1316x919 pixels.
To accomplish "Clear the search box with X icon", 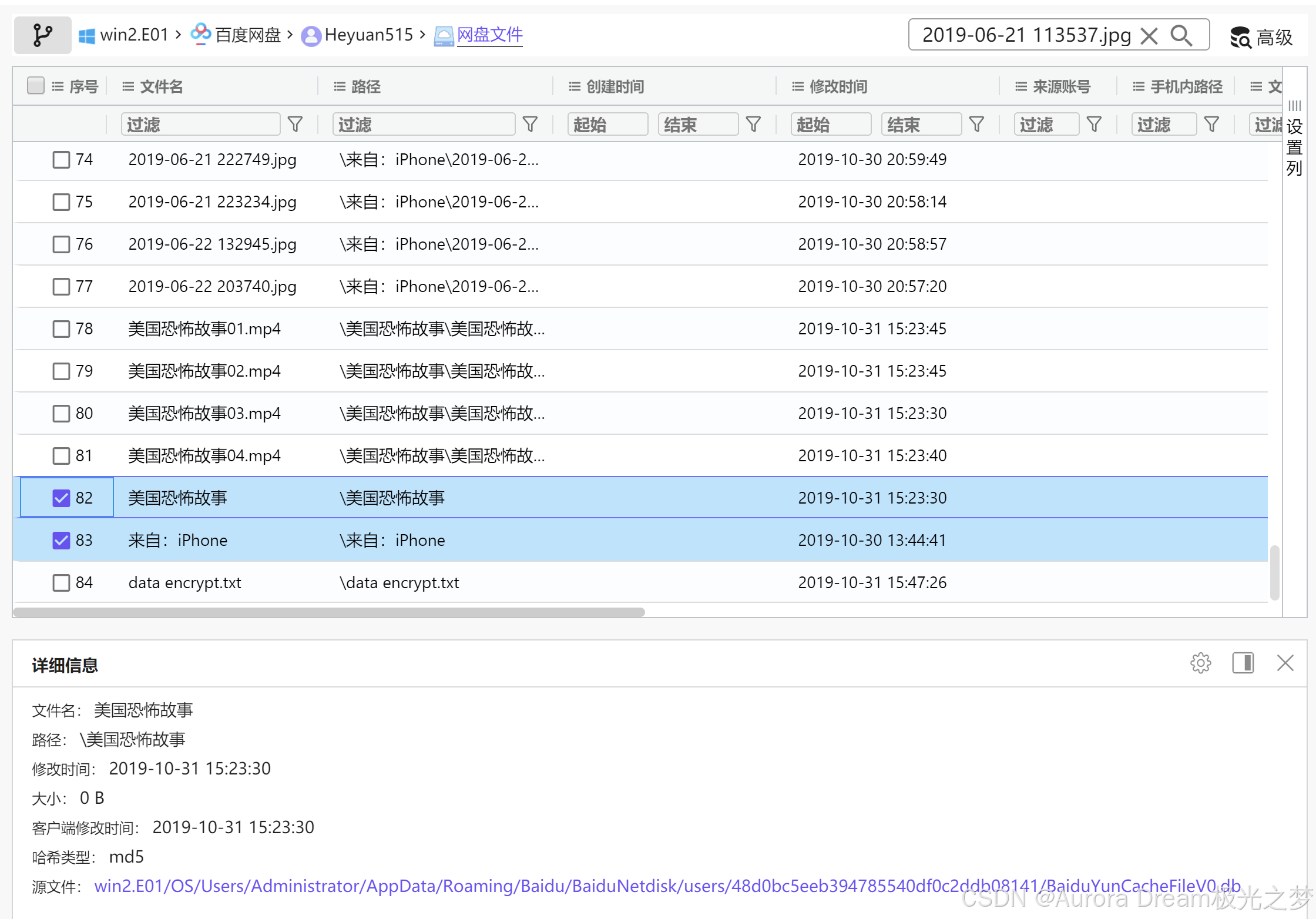I will coord(1149,35).
